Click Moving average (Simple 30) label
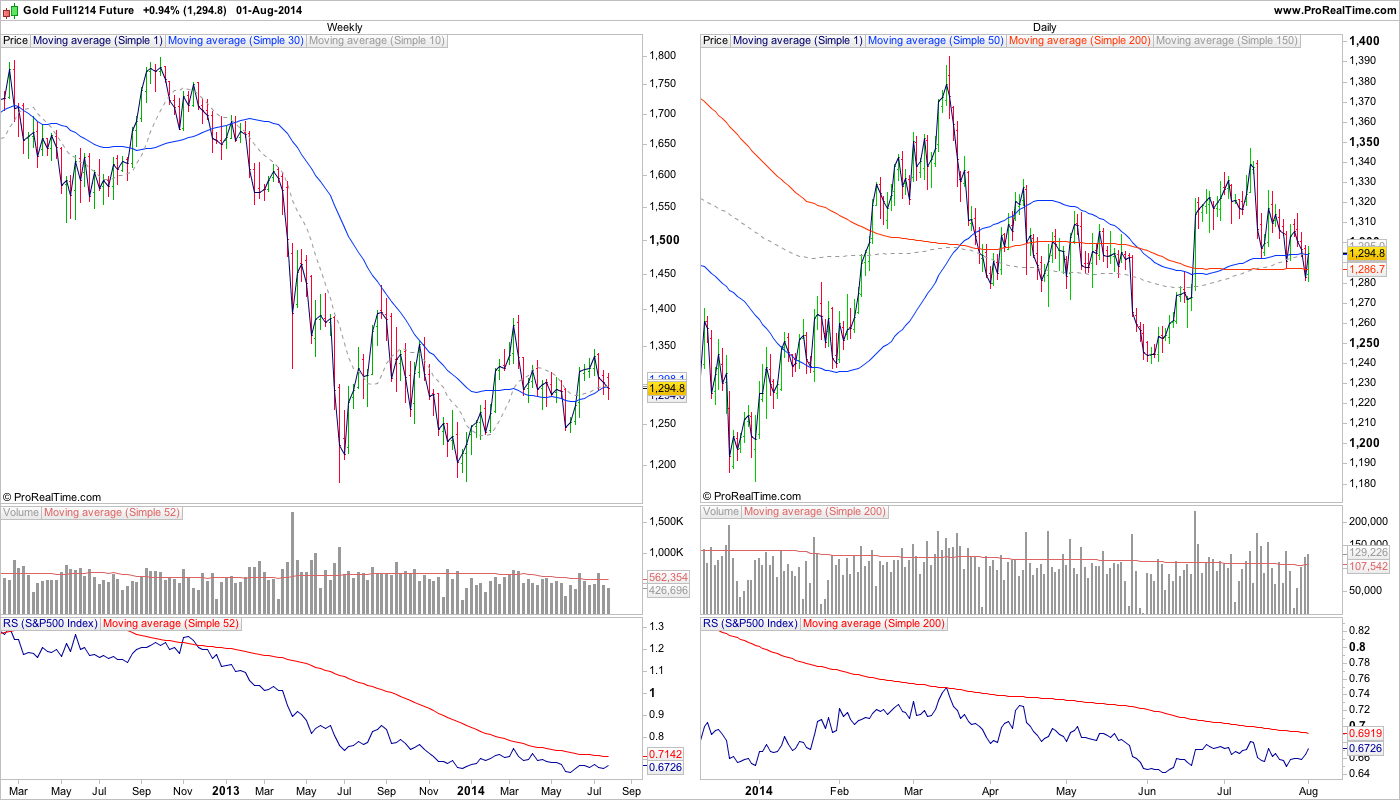This screenshot has height=800, width=1400. (x=235, y=41)
